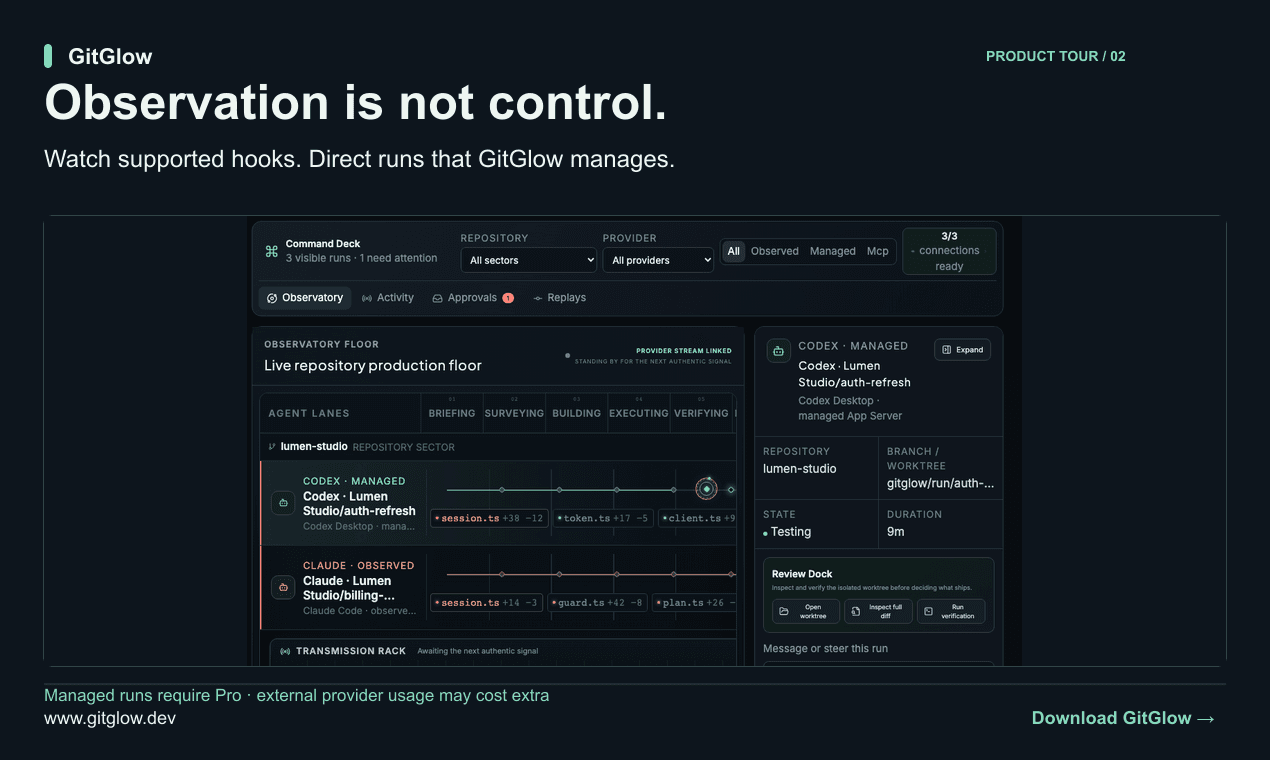Click the 'PROVIDER STREAM LINKED' status text
Viewport: 1270px width, 760px height.
pos(684,351)
